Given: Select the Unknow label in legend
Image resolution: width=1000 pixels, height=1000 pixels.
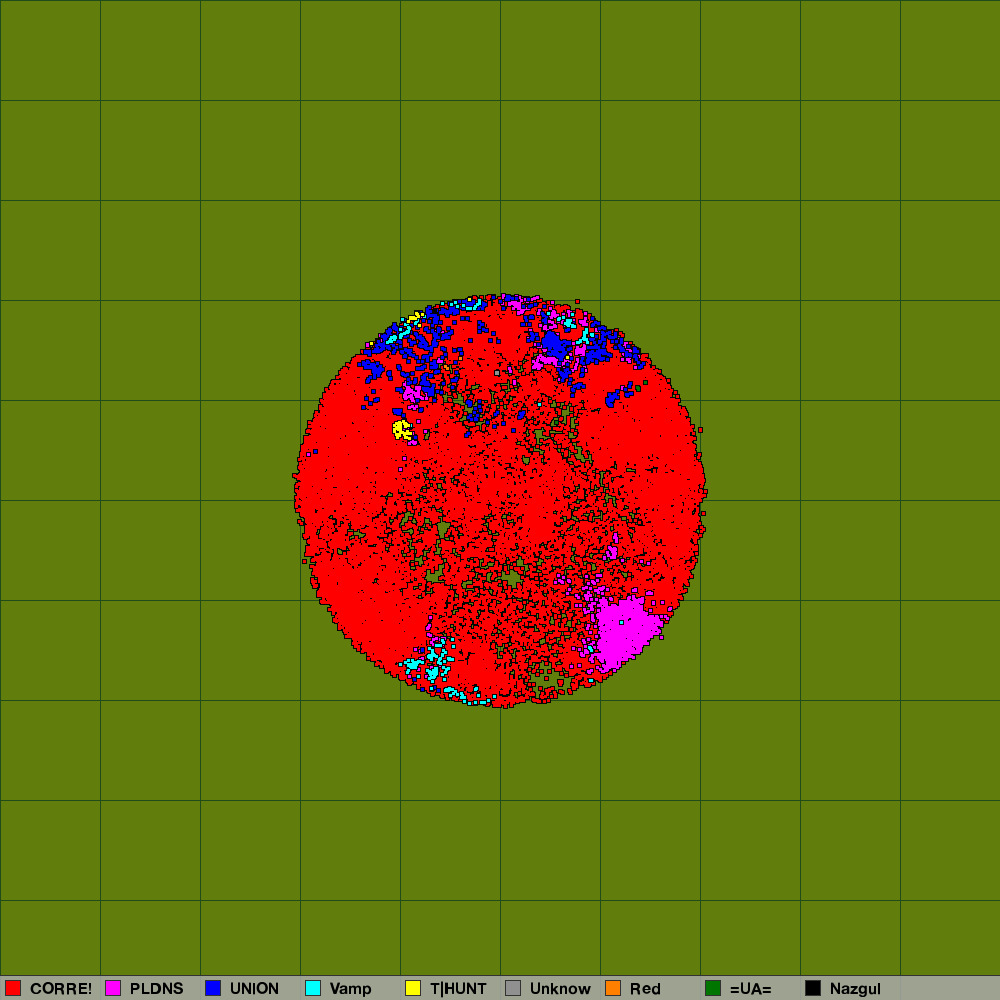Looking at the screenshot, I should [x=560, y=989].
